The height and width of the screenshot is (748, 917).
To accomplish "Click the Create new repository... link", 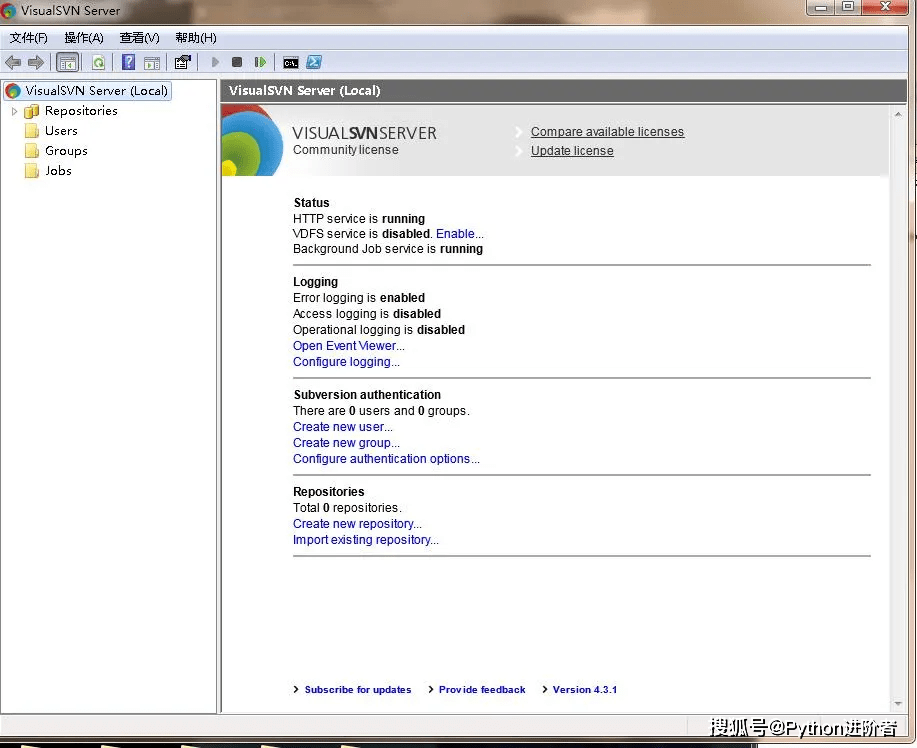I will point(357,524).
